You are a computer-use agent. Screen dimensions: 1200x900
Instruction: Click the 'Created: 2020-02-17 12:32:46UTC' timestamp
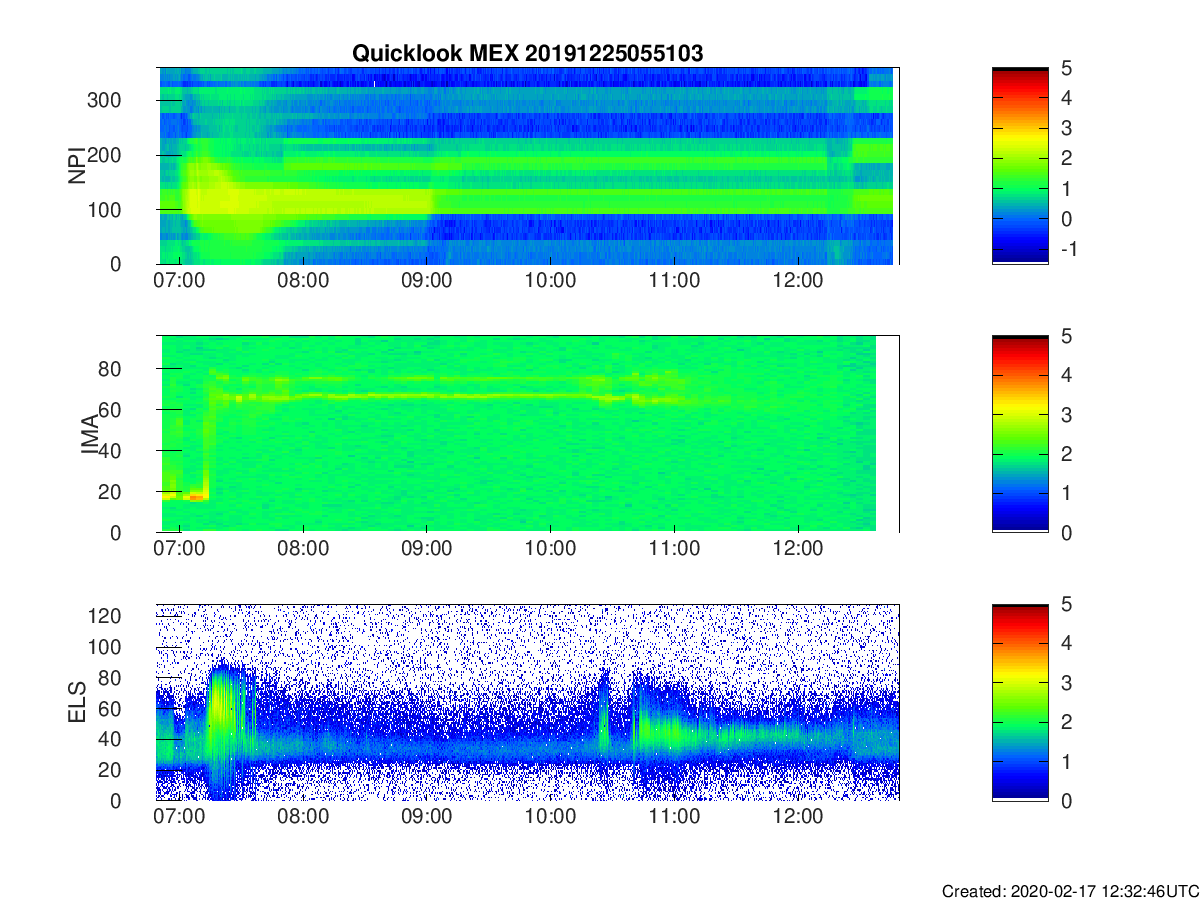(1070, 891)
